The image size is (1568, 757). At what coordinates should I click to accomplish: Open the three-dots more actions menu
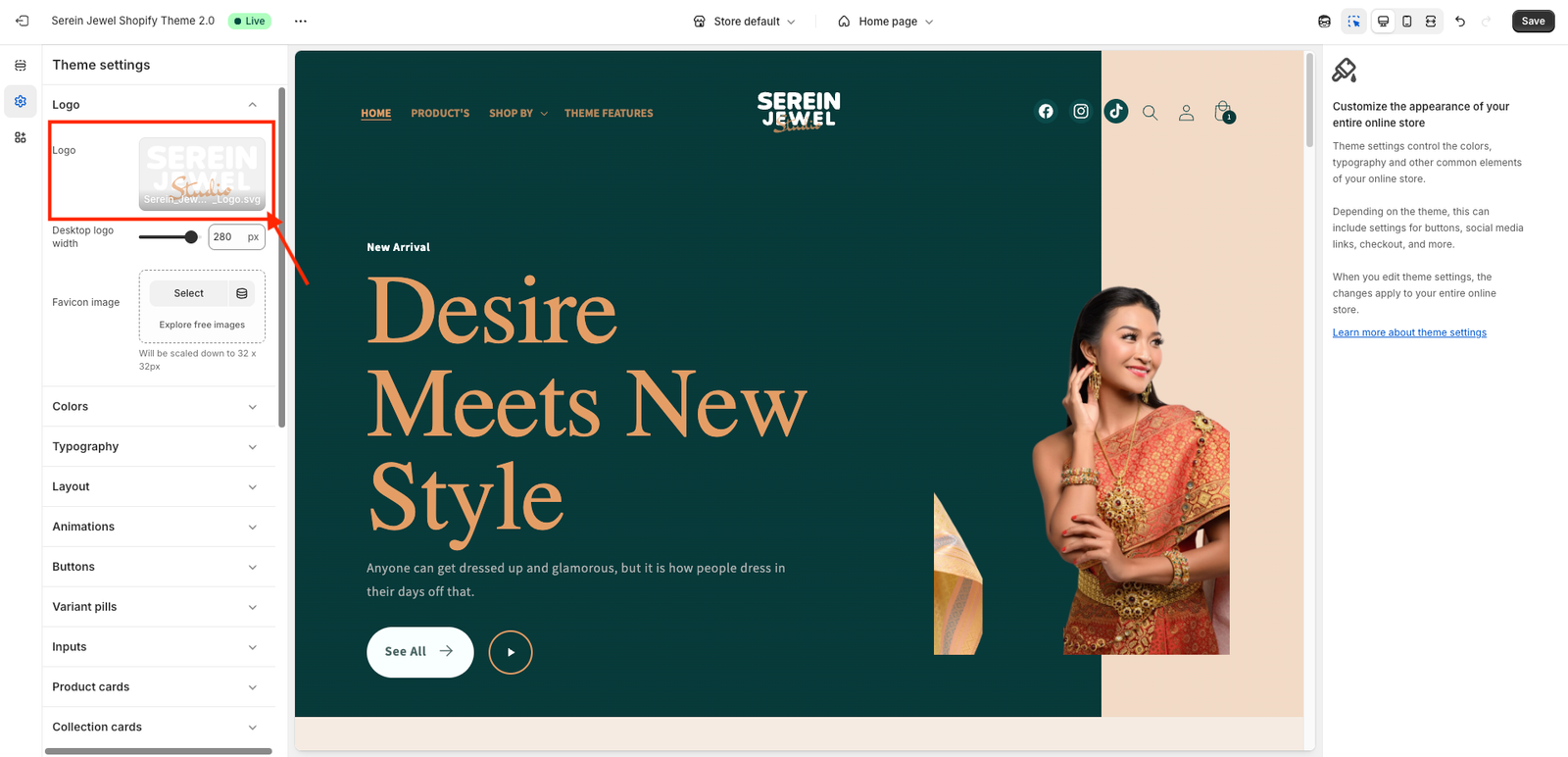click(x=301, y=21)
